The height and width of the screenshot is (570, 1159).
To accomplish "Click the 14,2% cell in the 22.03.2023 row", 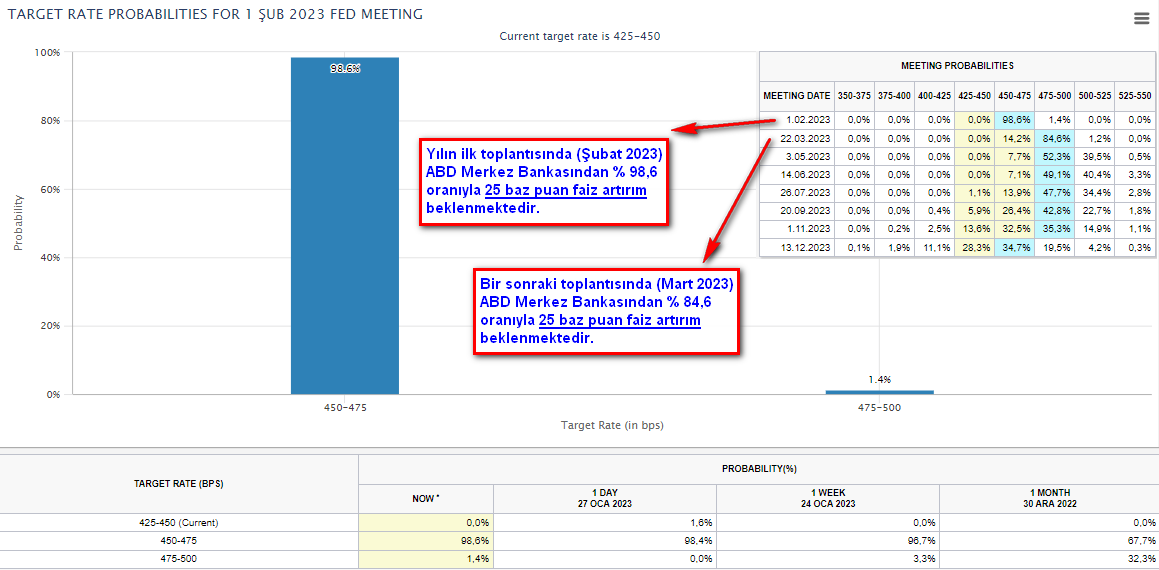I will click(x=1014, y=138).
